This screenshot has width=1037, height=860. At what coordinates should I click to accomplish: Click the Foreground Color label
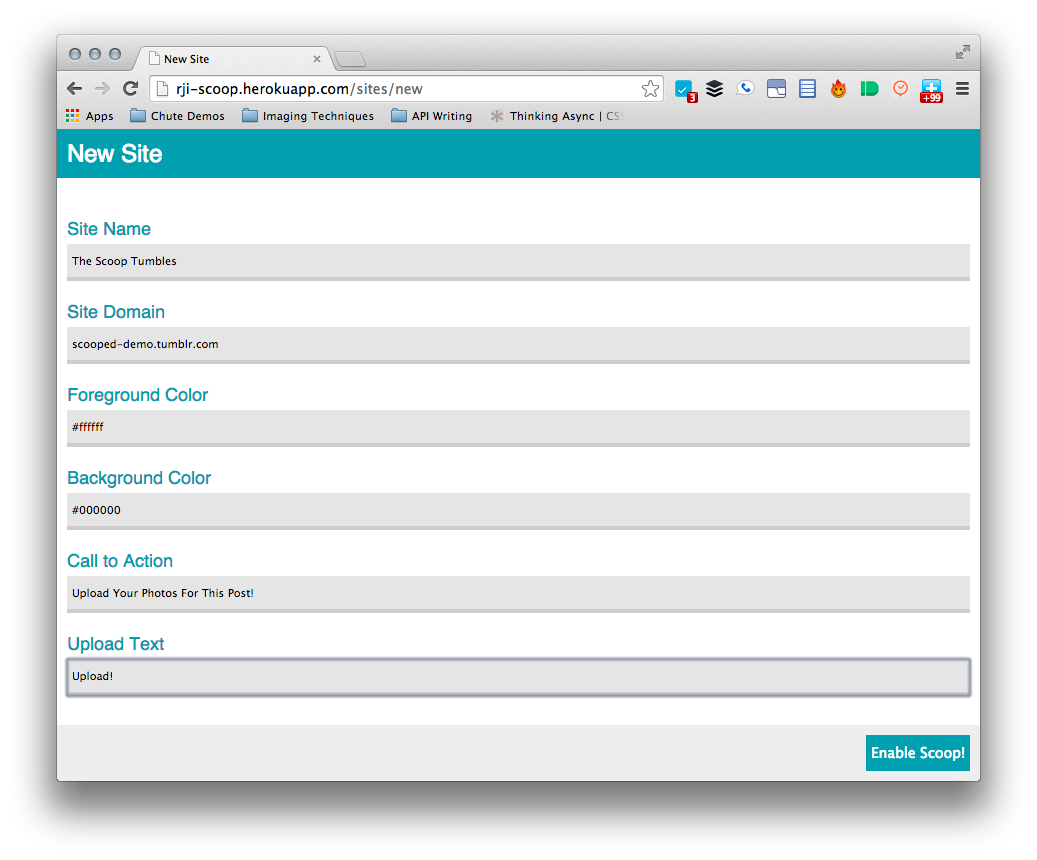click(x=138, y=395)
